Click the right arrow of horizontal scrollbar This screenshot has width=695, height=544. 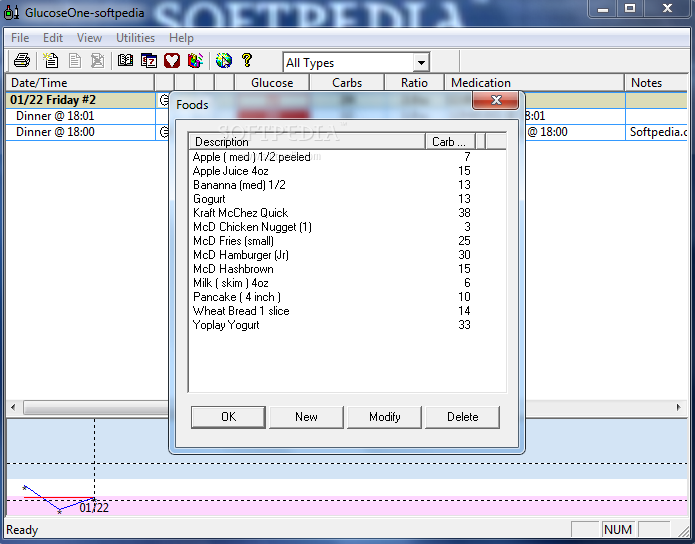678,407
